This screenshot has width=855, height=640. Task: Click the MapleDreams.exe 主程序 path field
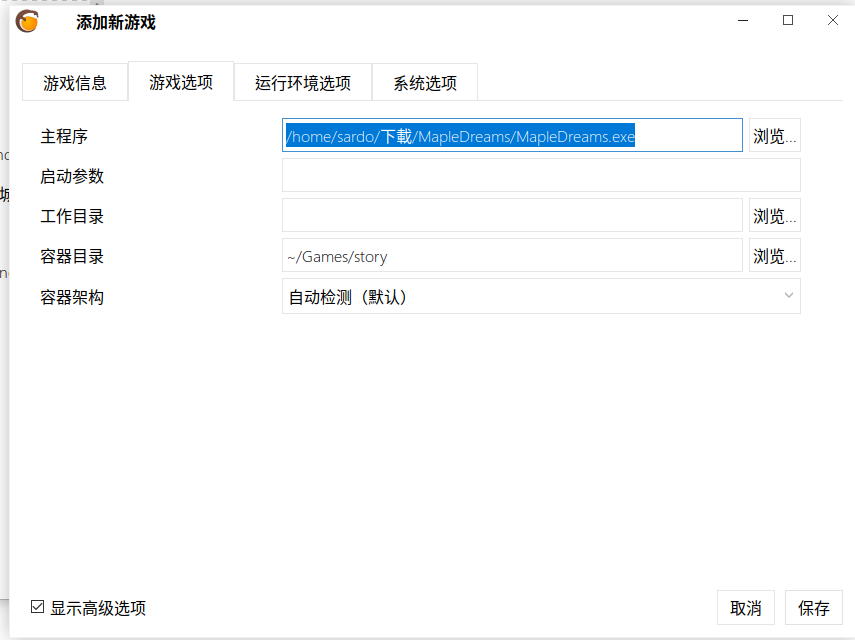click(x=512, y=135)
